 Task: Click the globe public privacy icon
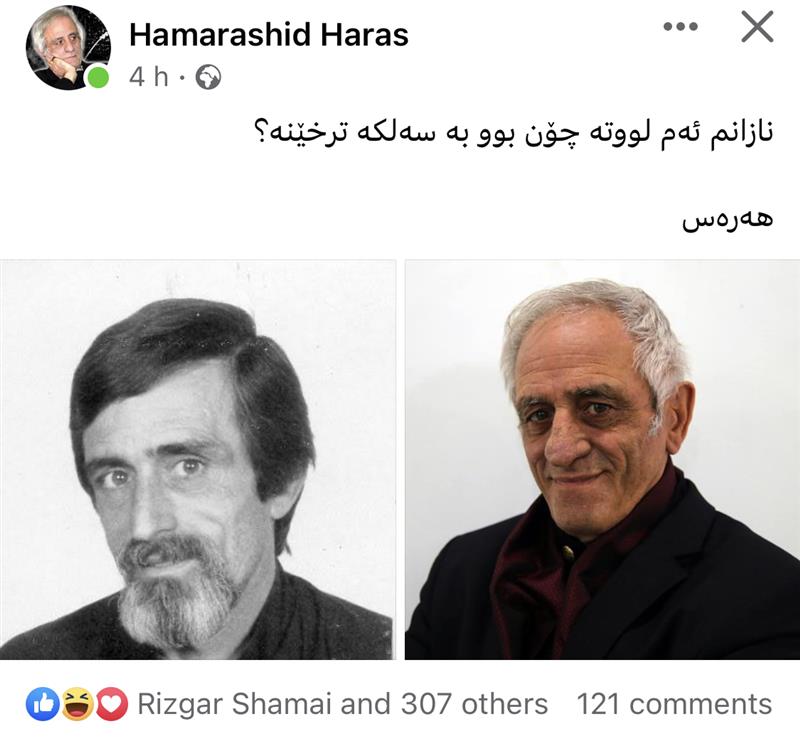click(x=209, y=78)
